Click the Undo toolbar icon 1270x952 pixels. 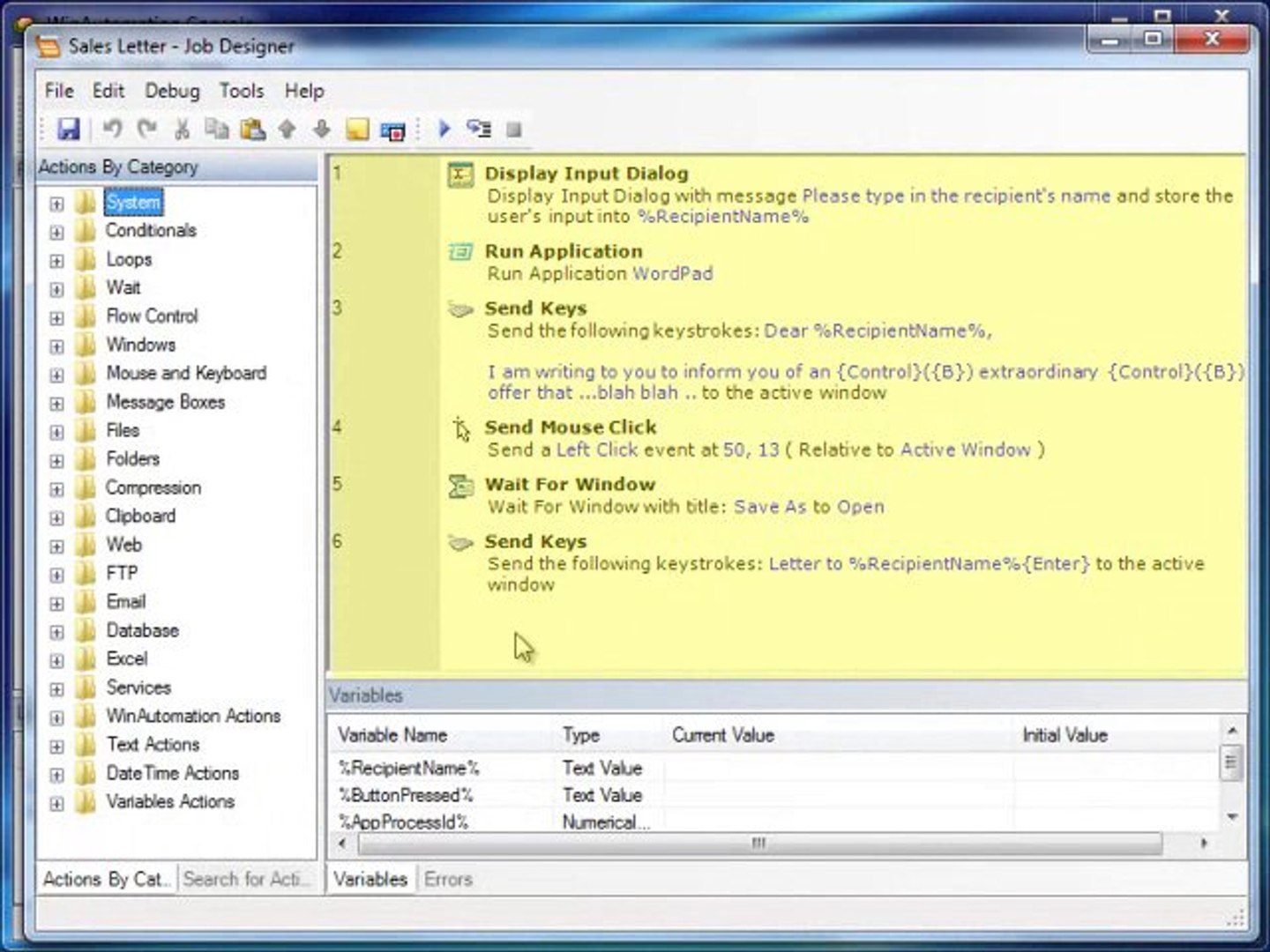pos(112,130)
